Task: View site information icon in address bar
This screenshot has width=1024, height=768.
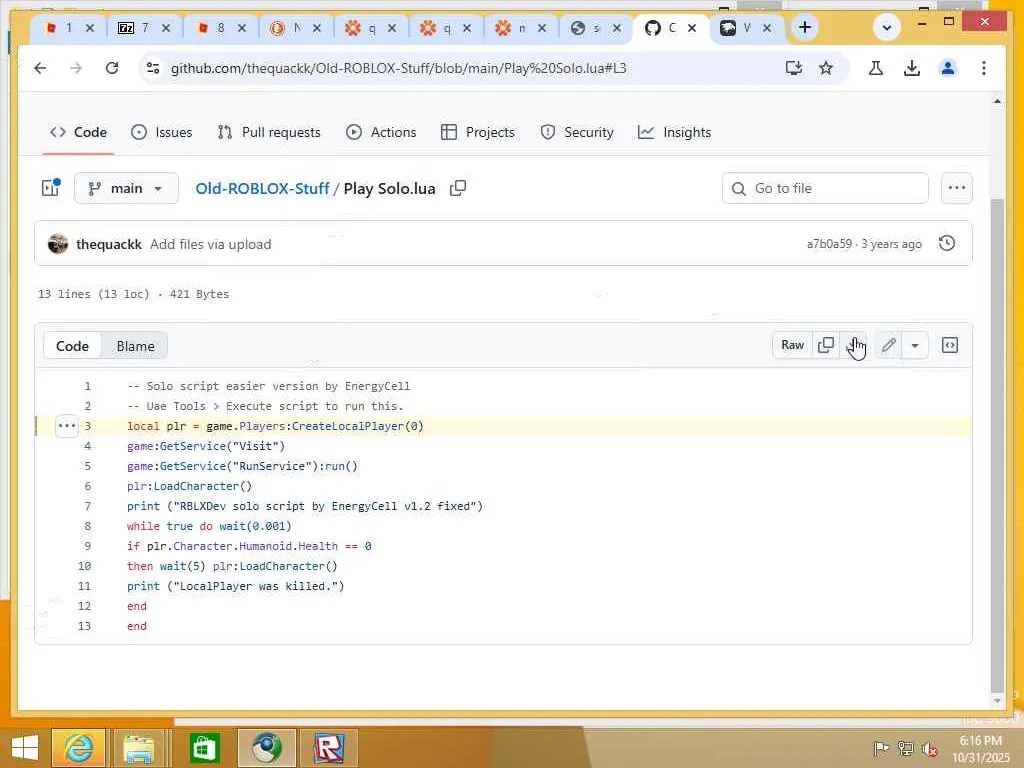Action: click(153, 68)
